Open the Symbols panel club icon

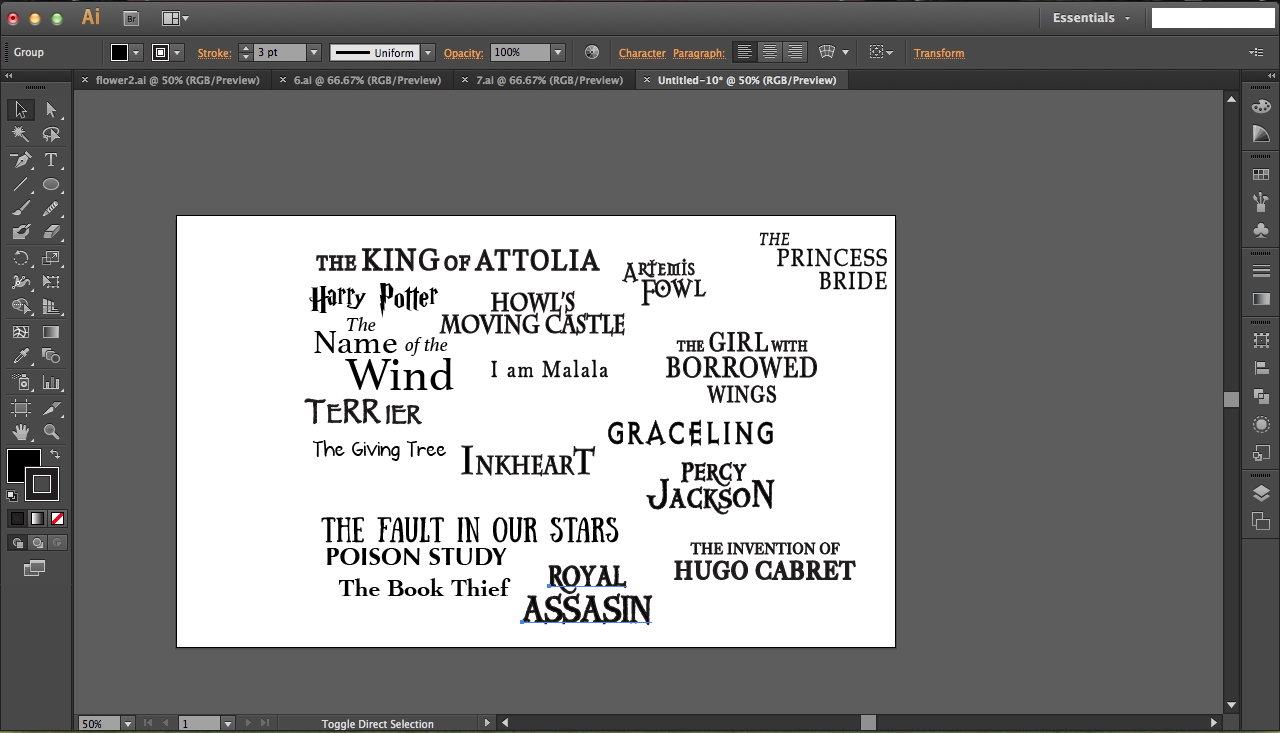point(1261,231)
